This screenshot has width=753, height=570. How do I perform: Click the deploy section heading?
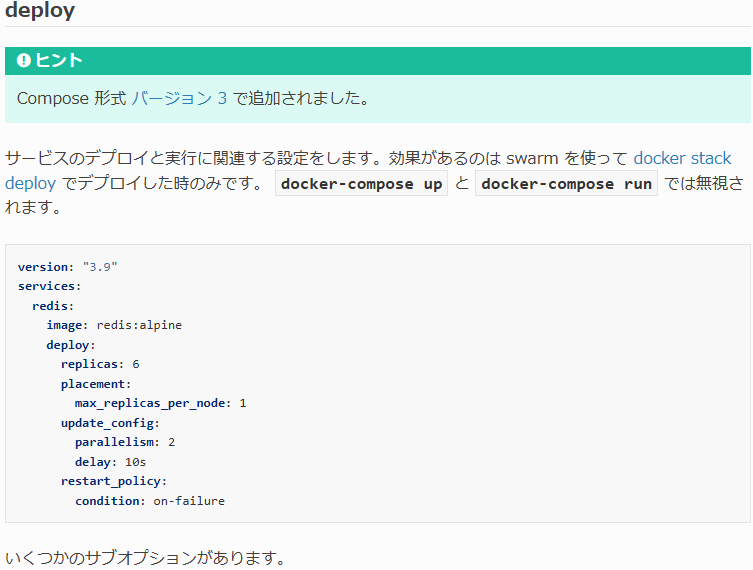[x=40, y=11]
